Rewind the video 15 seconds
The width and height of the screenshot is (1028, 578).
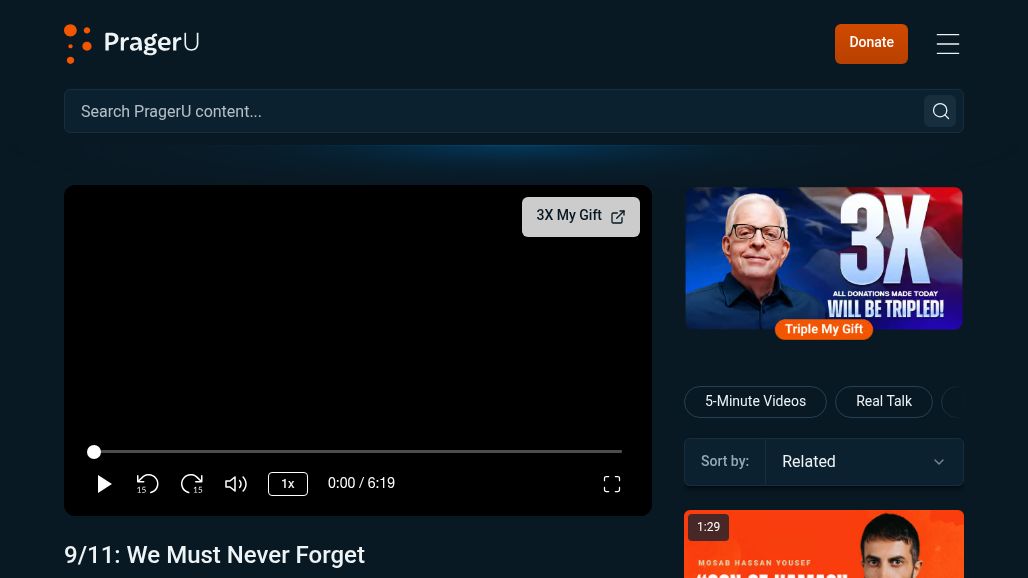(x=148, y=484)
